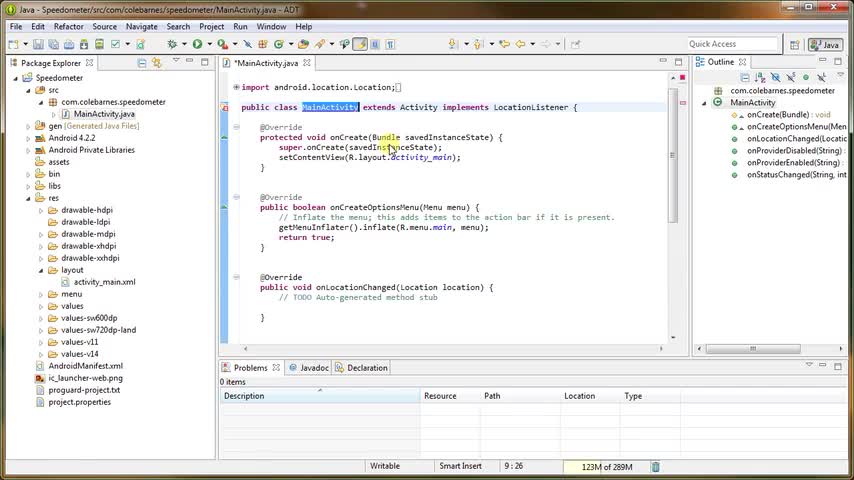Click the New file toolbar icon

[x=13, y=44]
